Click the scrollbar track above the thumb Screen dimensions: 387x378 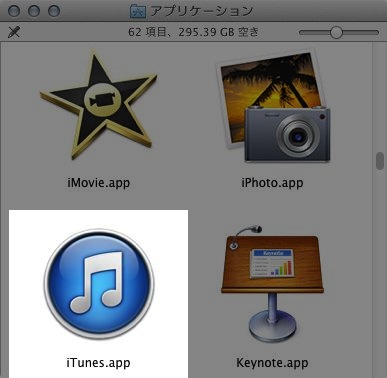(x=380, y=97)
